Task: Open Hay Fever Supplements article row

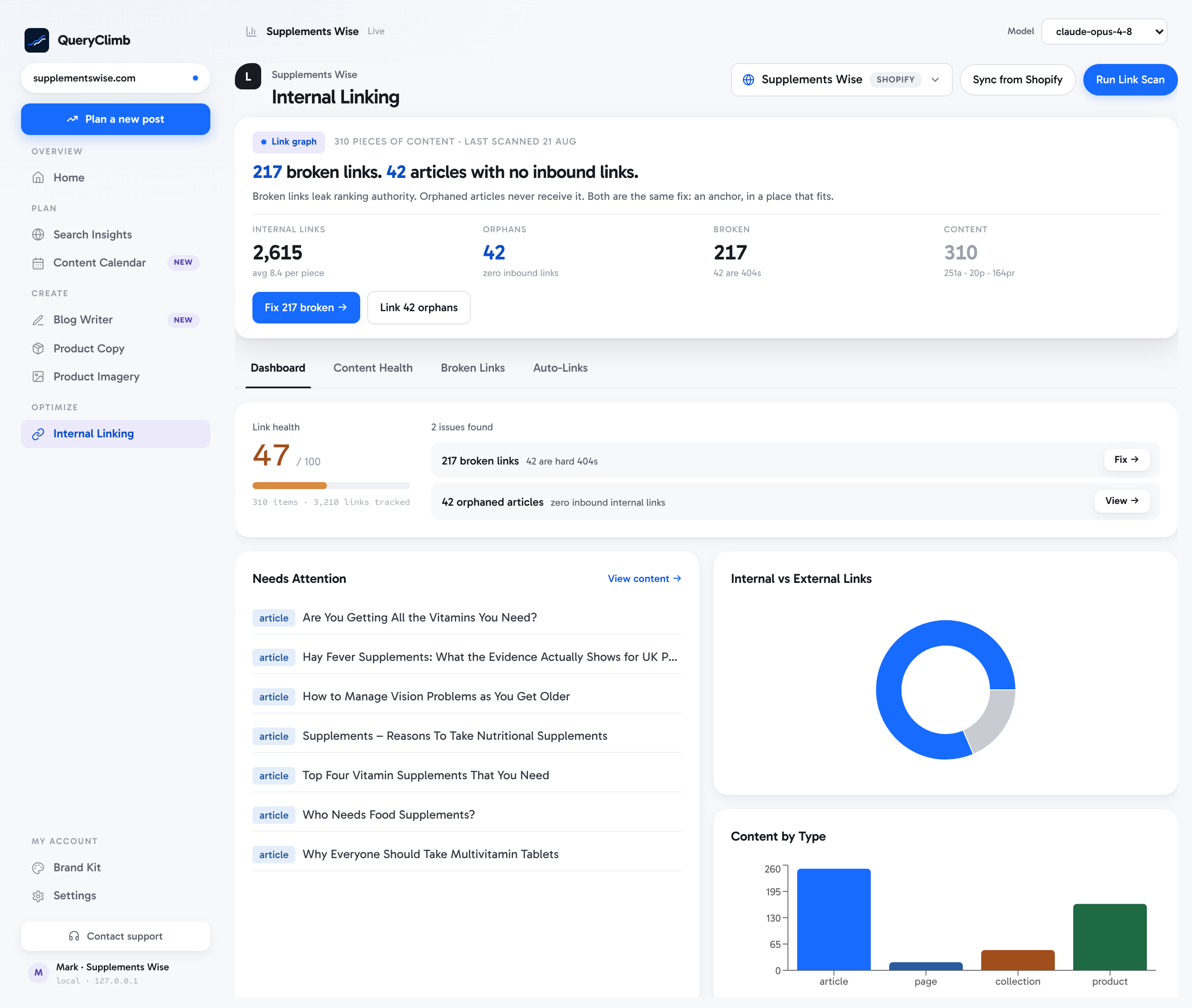Action: (x=467, y=657)
